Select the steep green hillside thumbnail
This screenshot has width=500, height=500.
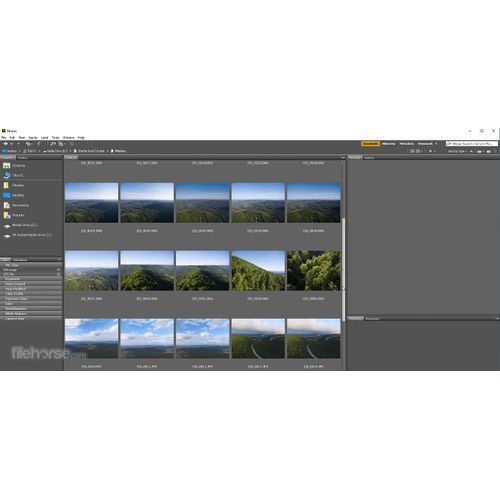tap(258, 271)
